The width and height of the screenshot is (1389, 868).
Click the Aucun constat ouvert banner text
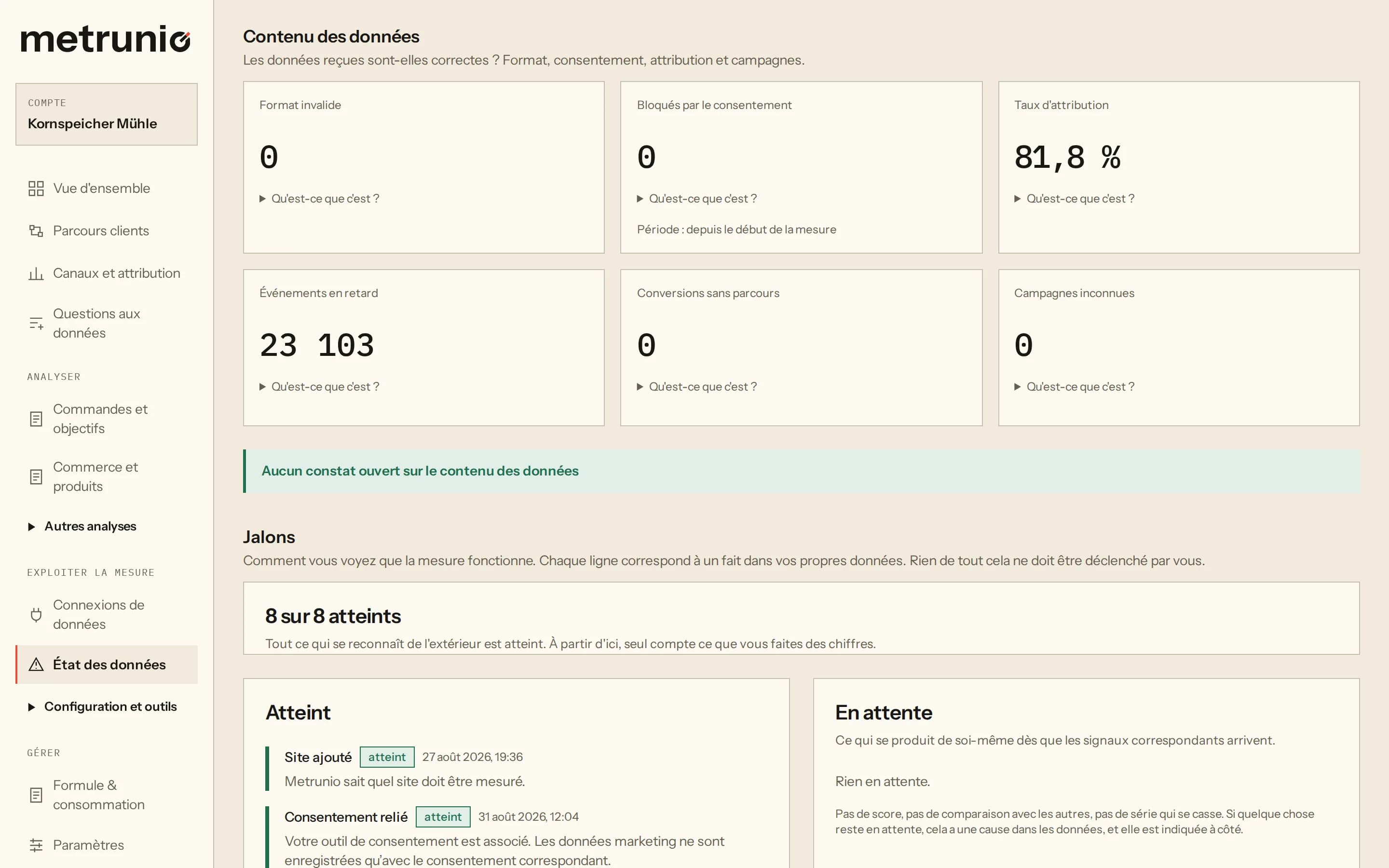(420, 471)
